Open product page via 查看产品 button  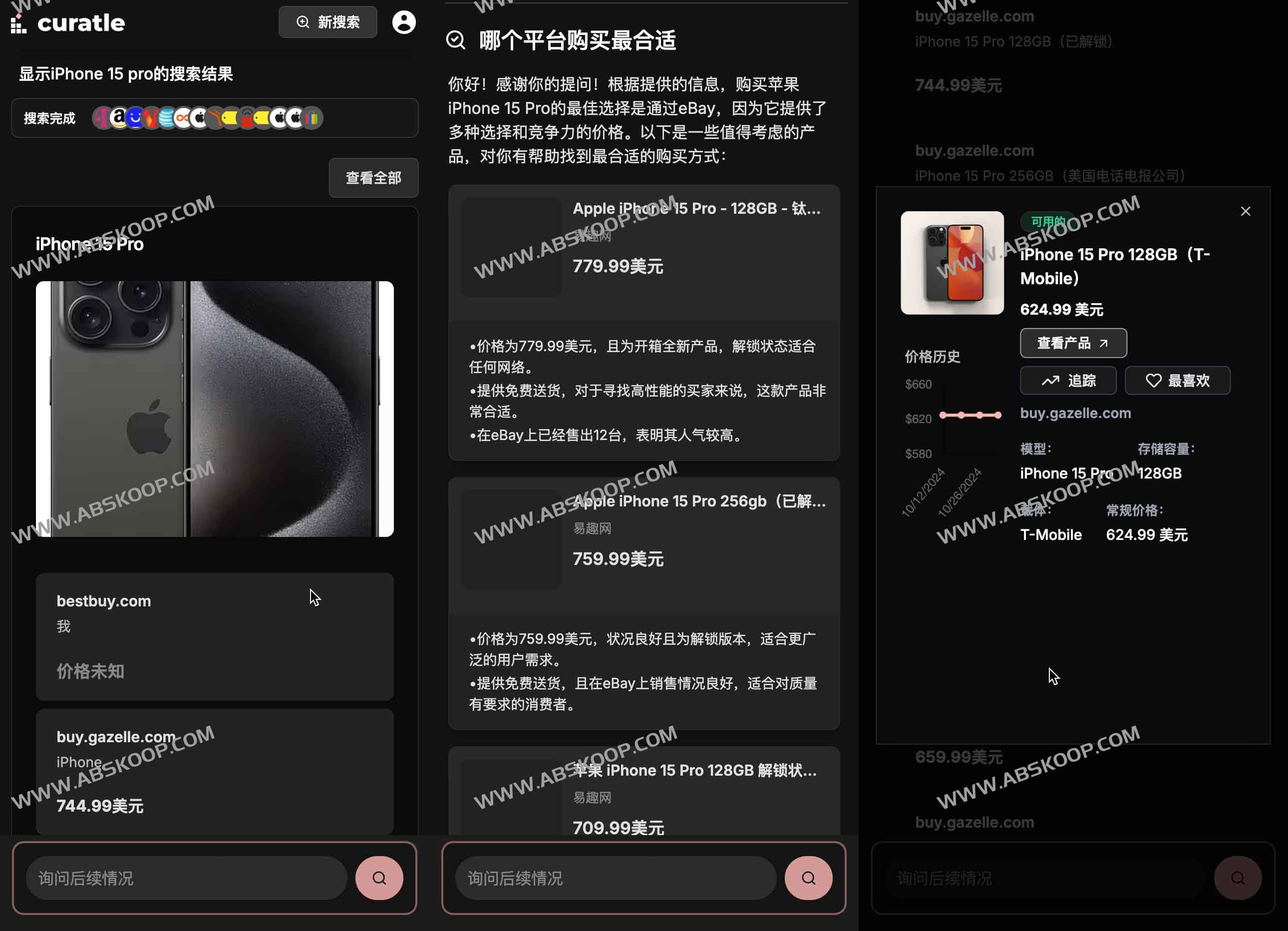point(1072,343)
